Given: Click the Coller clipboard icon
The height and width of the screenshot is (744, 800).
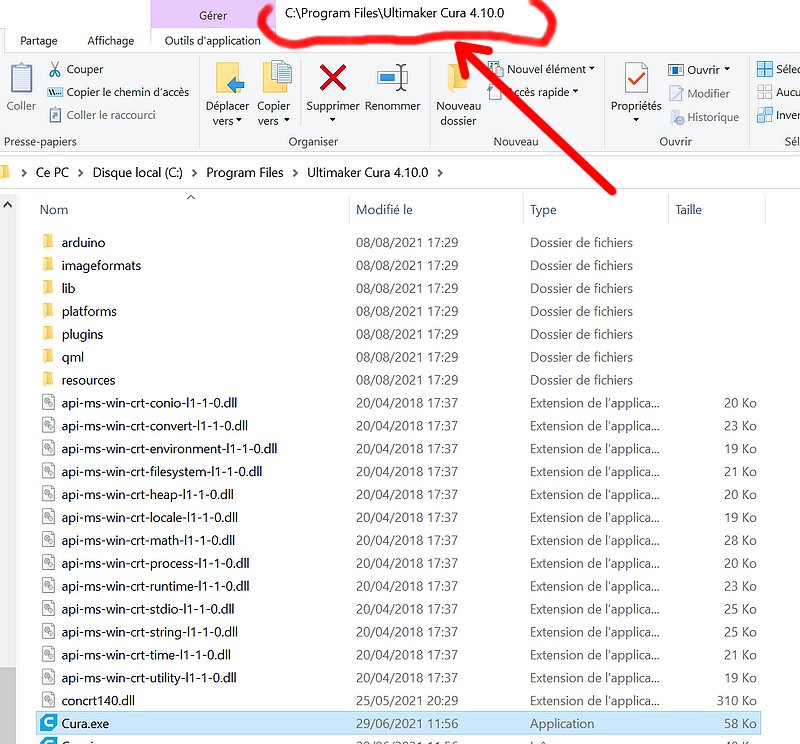Looking at the screenshot, I should [x=21, y=78].
